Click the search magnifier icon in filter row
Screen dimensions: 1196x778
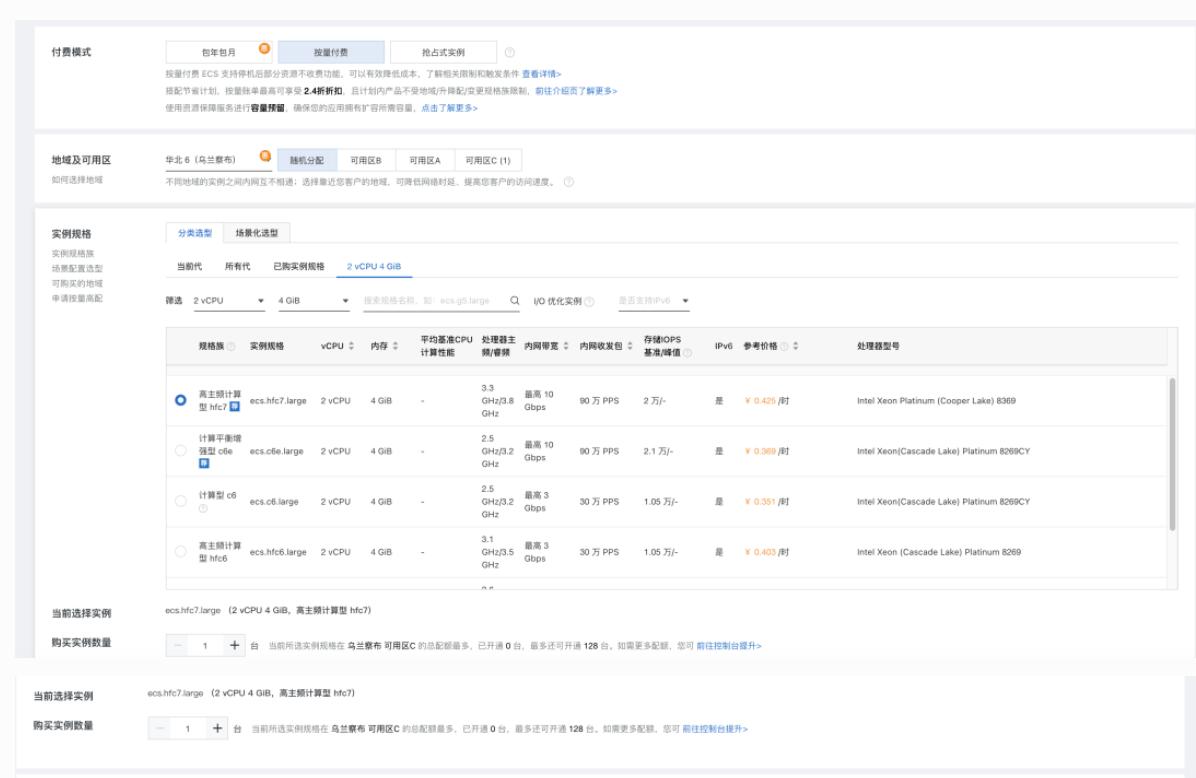coord(515,301)
